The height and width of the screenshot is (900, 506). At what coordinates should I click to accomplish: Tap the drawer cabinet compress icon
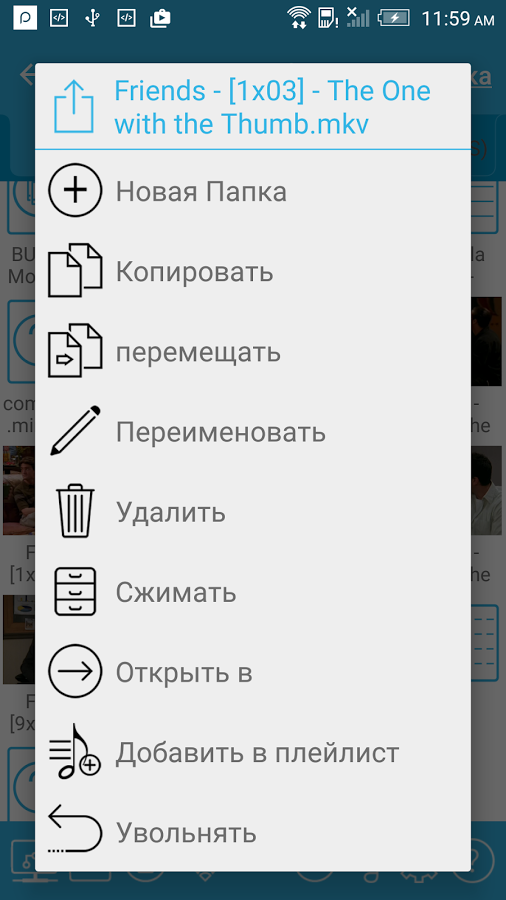click(75, 591)
